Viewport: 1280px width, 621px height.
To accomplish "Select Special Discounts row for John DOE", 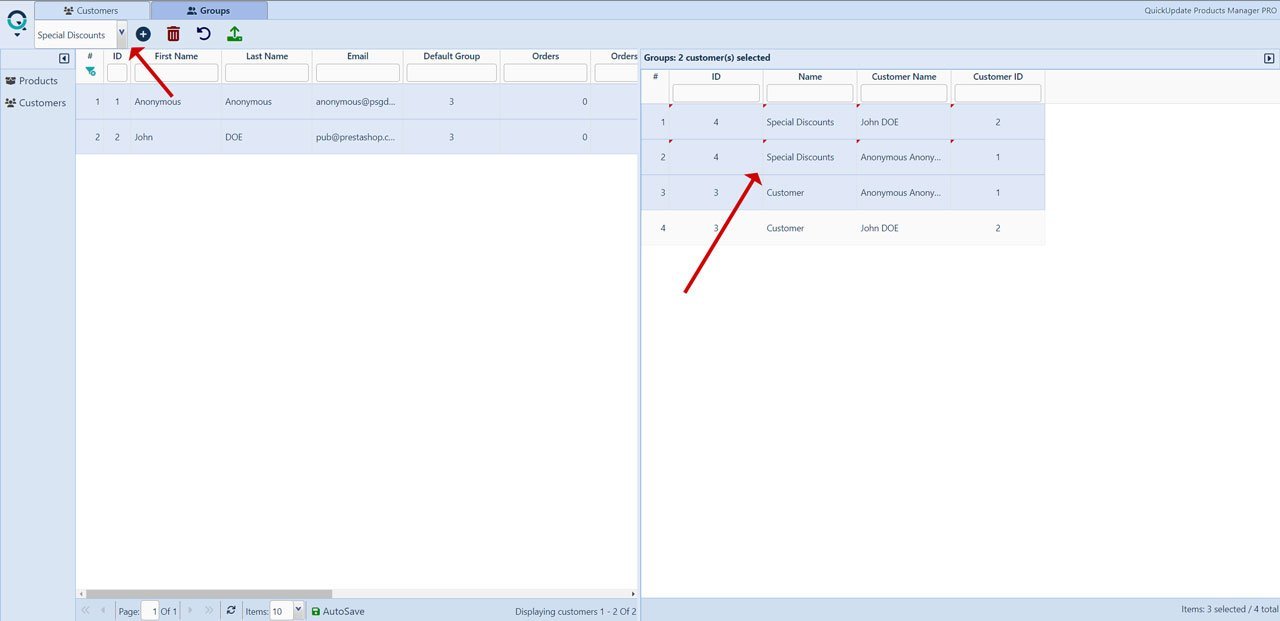I will point(843,122).
